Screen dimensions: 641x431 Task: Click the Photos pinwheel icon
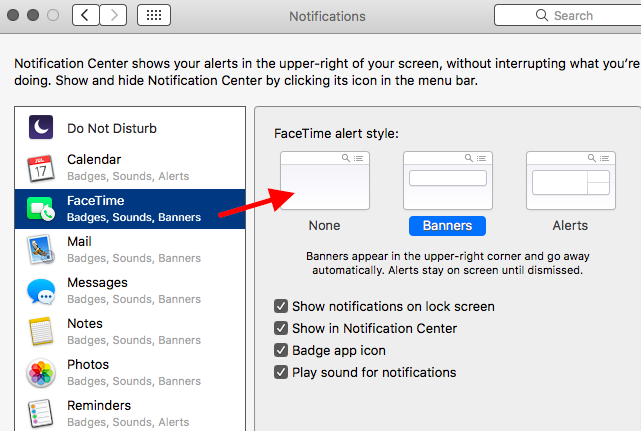coord(41,373)
